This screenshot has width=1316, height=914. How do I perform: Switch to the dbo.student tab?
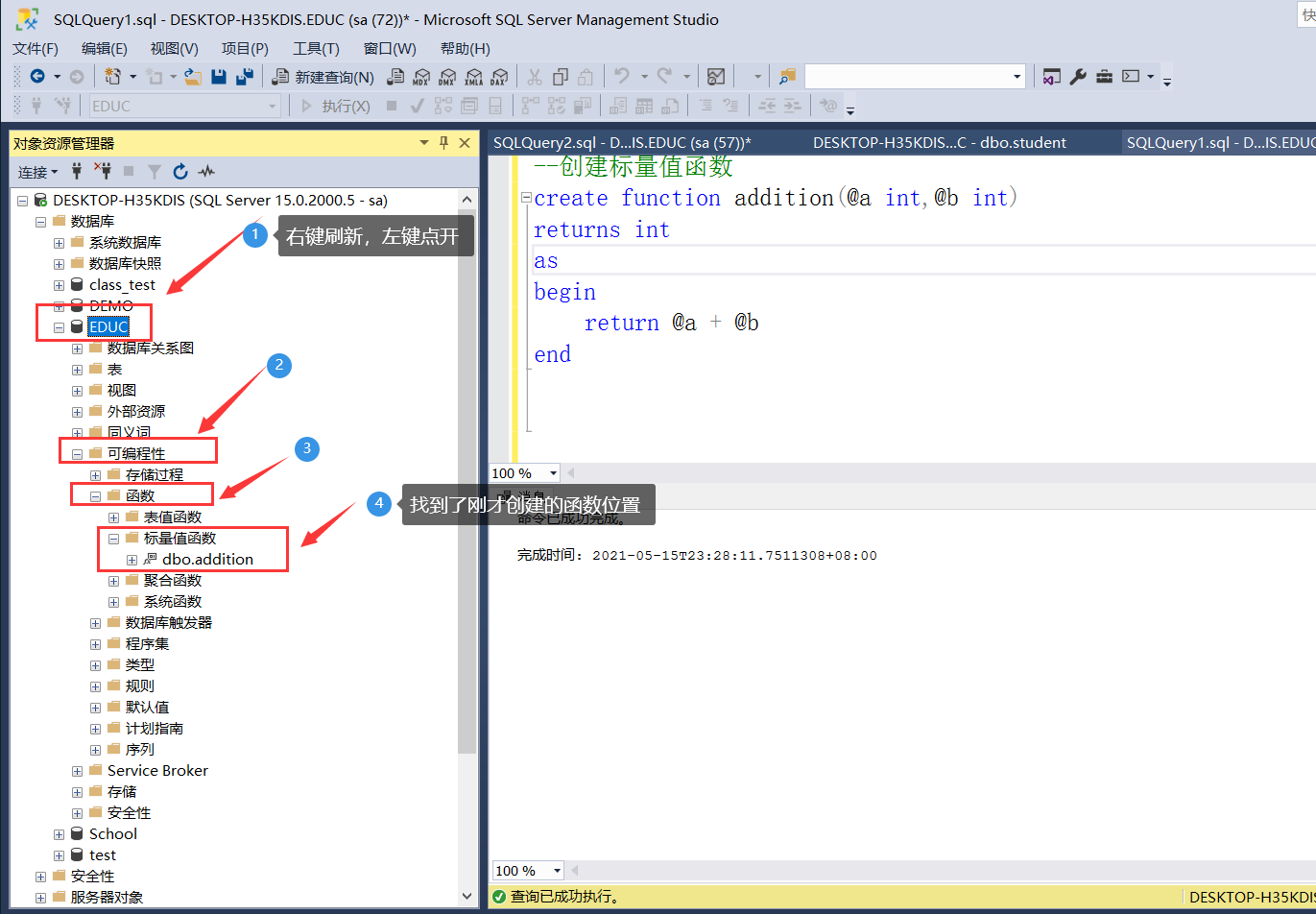pos(940,142)
